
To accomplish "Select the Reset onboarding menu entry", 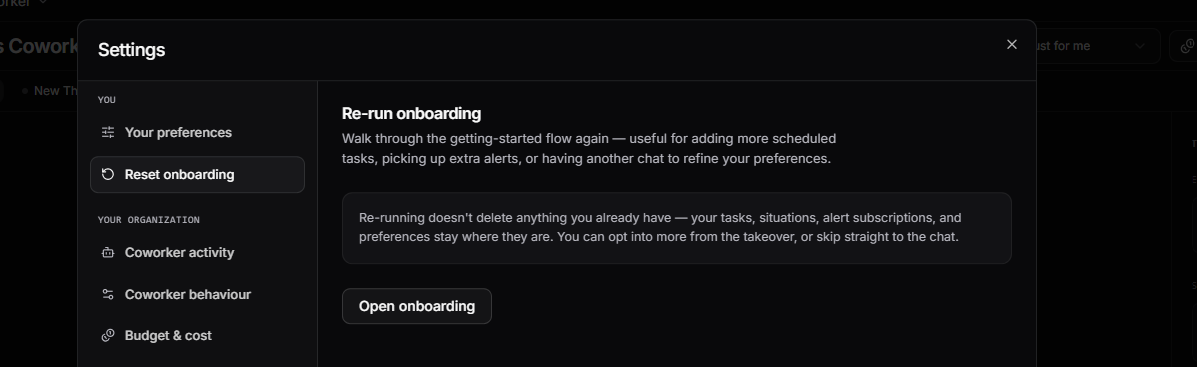I will tap(197, 175).
